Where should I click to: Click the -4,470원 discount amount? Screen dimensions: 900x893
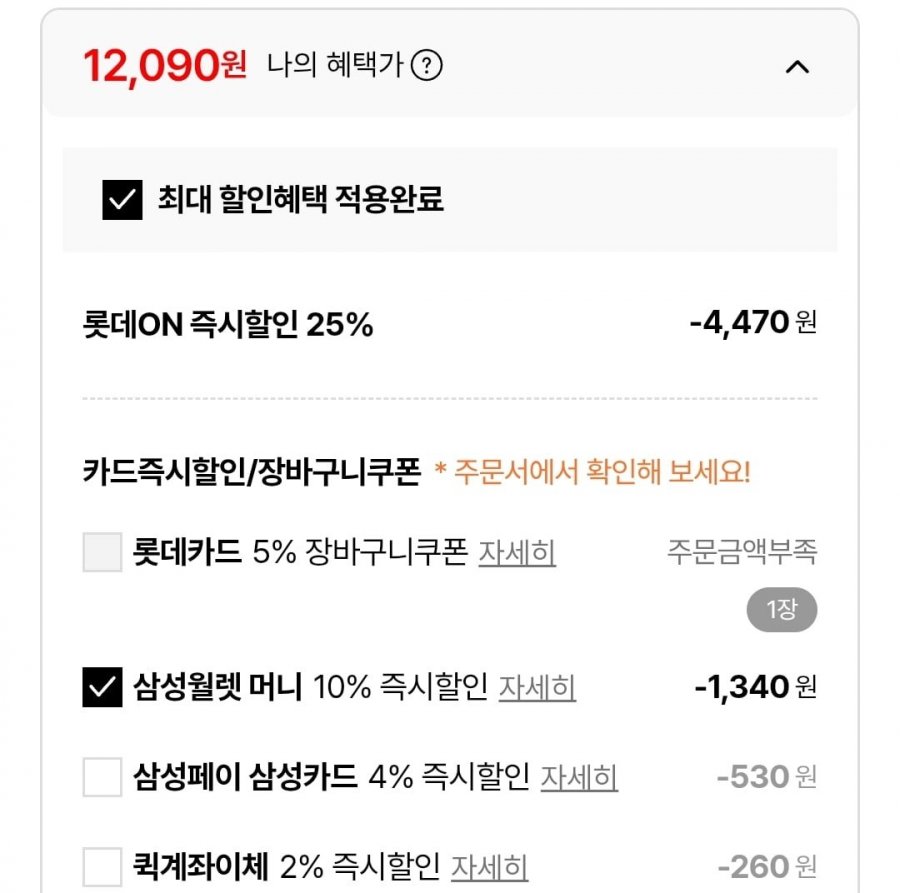coord(752,324)
